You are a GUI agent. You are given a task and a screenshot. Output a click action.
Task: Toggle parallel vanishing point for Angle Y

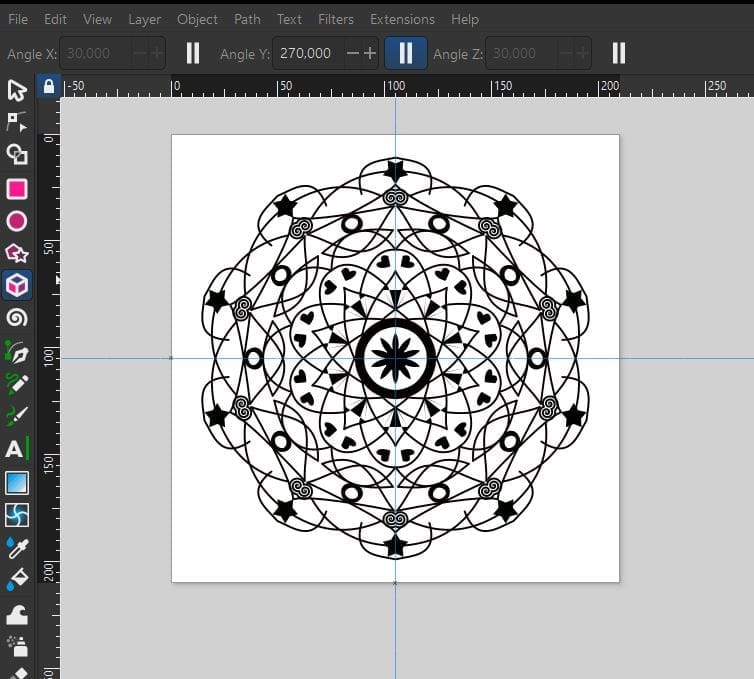pyautogui.click(x=406, y=53)
